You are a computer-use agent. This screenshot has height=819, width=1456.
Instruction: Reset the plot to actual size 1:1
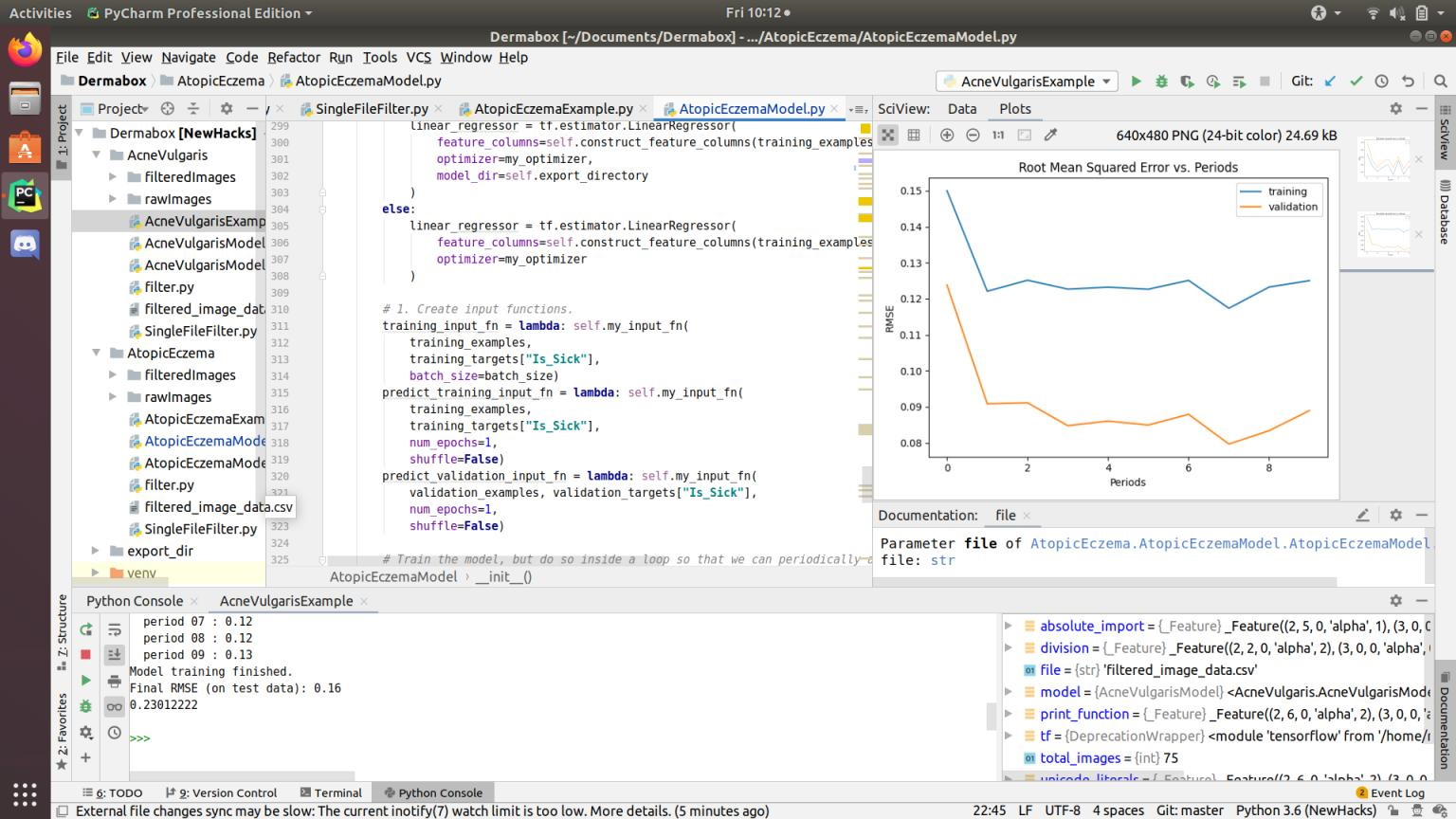pos(998,136)
